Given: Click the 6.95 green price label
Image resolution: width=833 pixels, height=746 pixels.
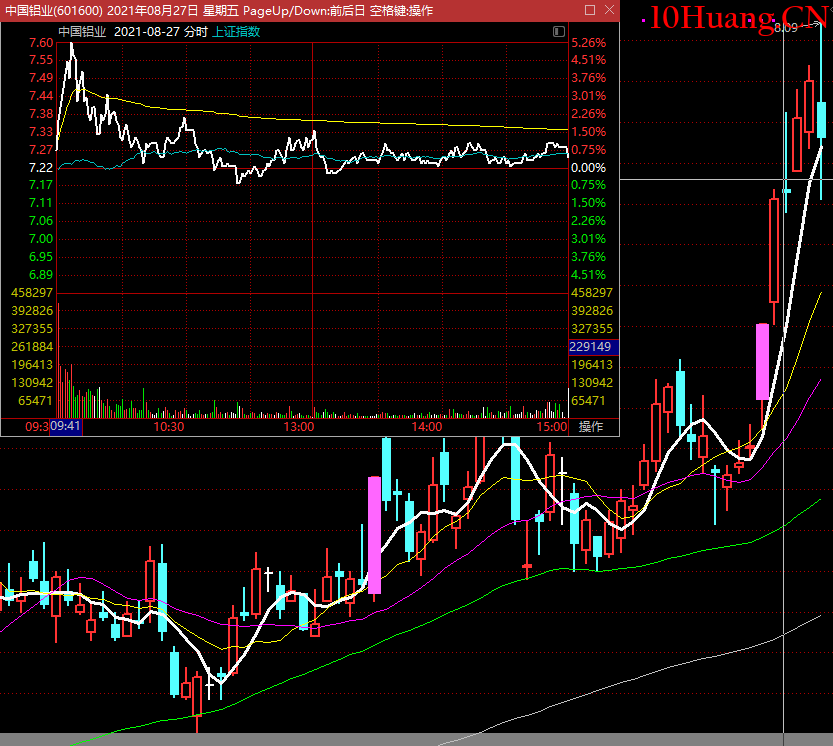Looking at the screenshot, I should tap(41, 257).
